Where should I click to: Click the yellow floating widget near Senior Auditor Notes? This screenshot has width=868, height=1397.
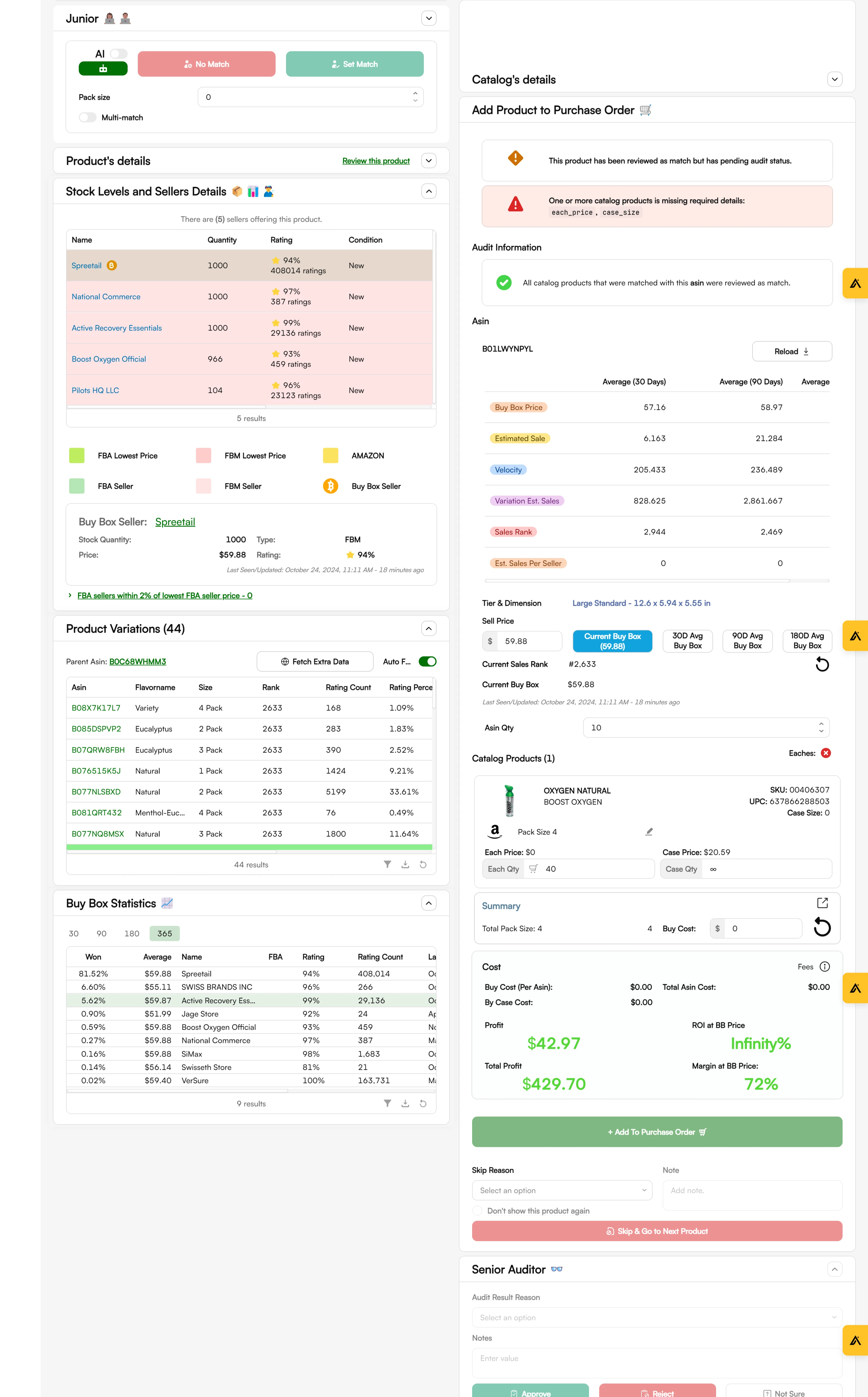[x=855, y=1340]
